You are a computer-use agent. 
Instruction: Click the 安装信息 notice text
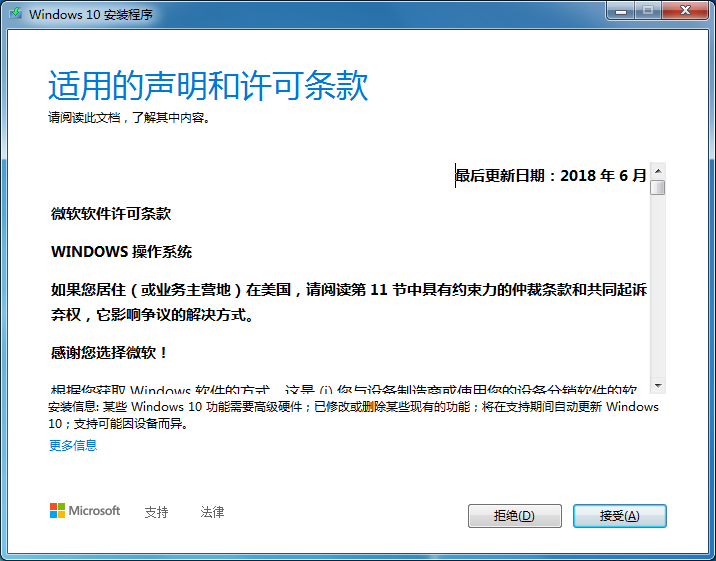click(353, 415)
